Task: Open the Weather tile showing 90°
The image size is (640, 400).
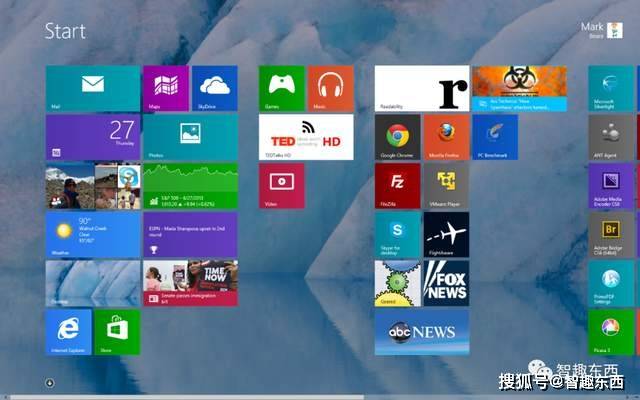Action: (93, 235)
